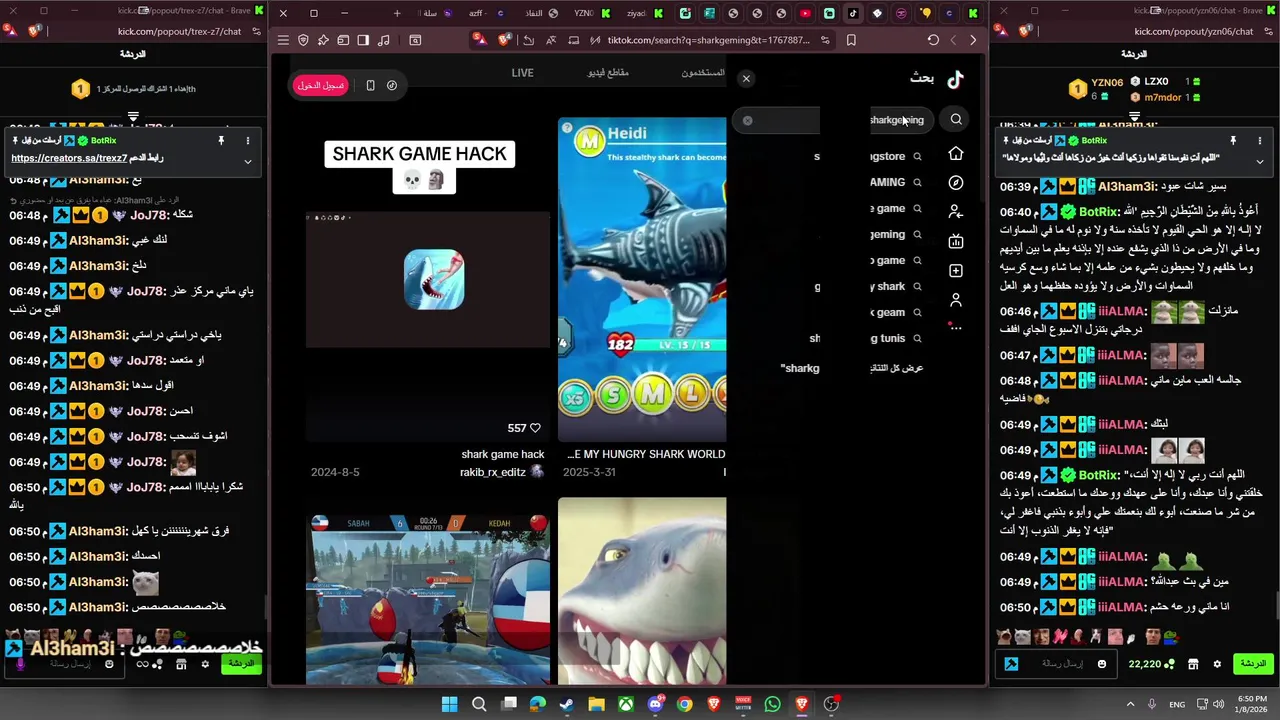Open the SABAH vs KEDAH game video thumbnail
Screen dimensions: 1280x720
pos(427,598)
